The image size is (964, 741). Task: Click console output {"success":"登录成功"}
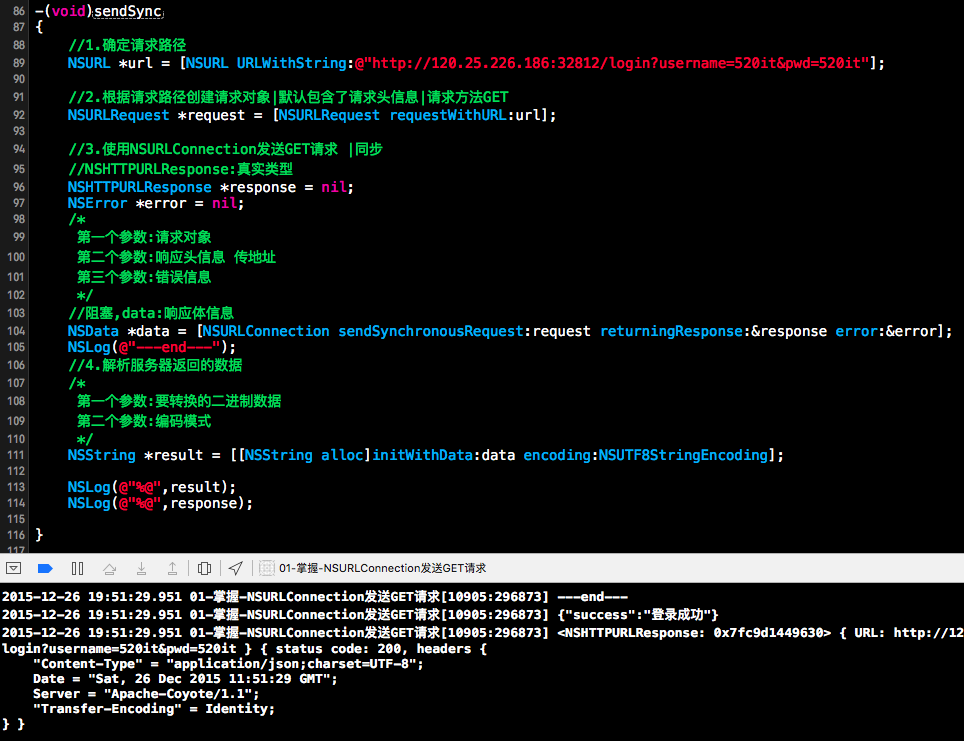(x=638, y=614)
